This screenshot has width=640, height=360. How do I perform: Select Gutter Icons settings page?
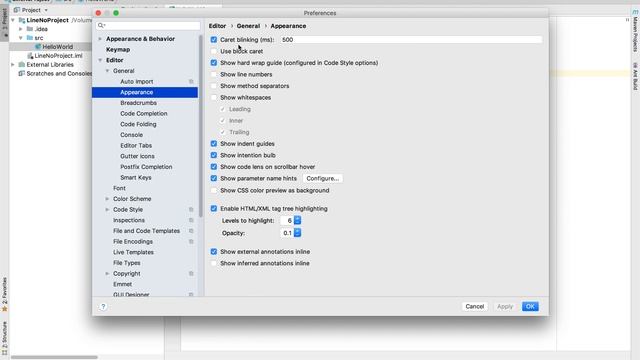point(137,156)
